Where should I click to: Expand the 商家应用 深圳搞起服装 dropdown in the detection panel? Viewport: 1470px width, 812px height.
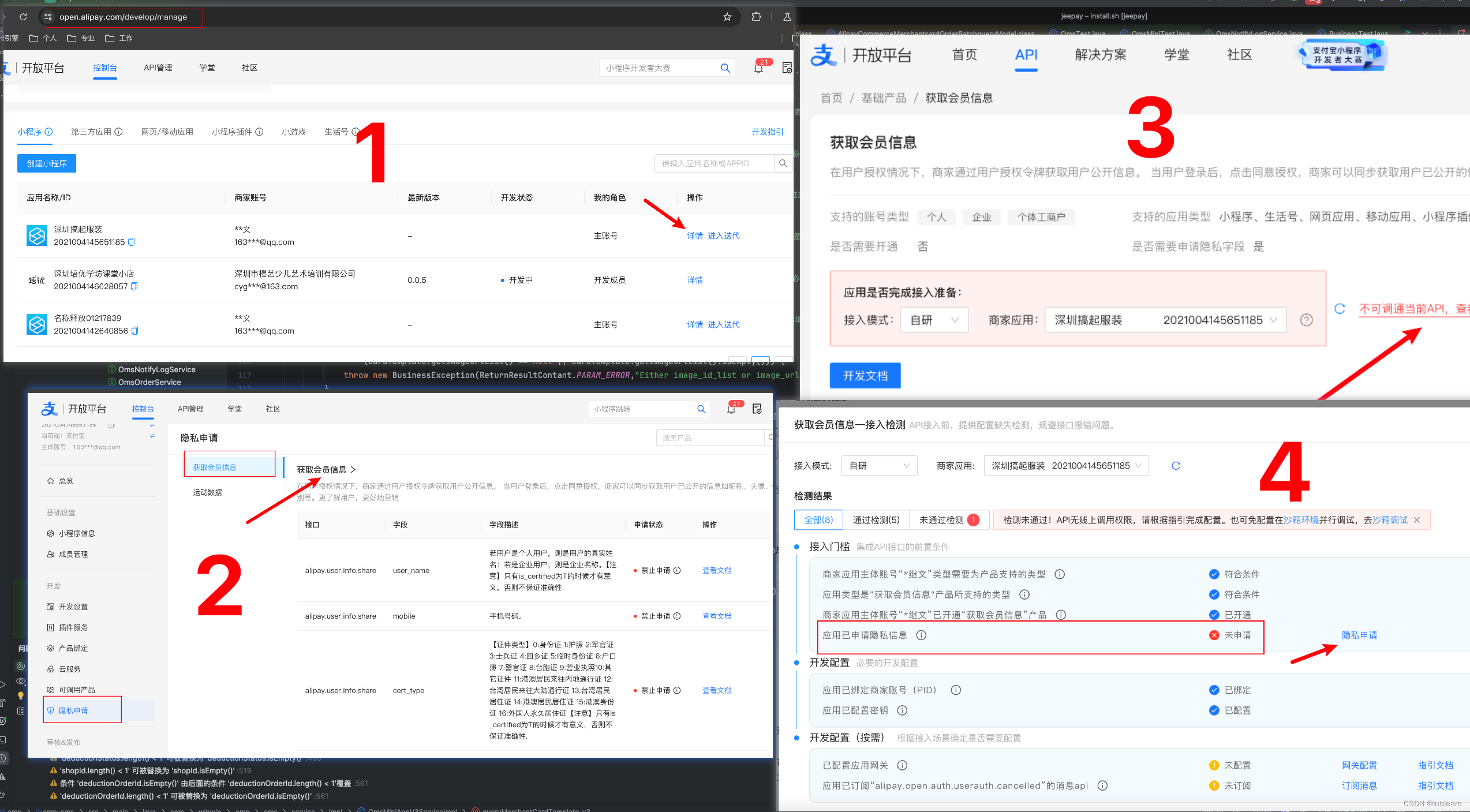click(x=1065, y=466)
